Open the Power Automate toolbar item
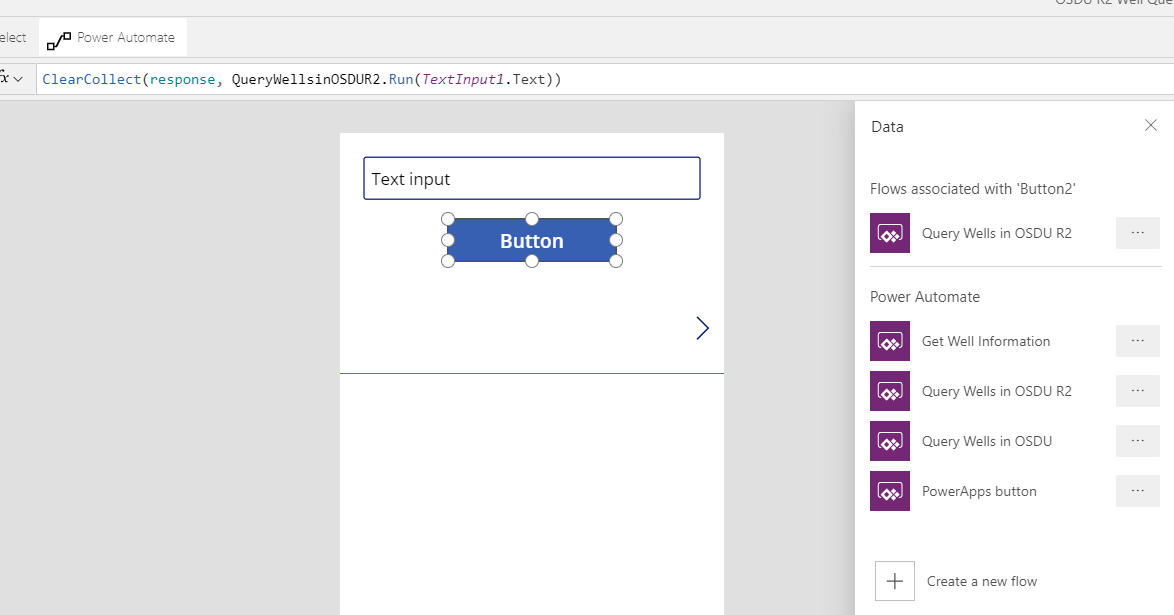The width and height of the screenshot is (1174, 615). [x=112, y=37]
